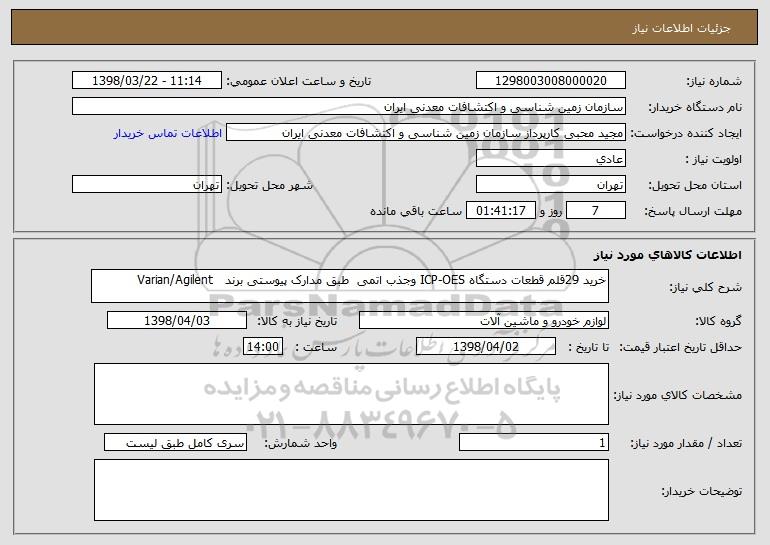This screenshot has width=770, height=545.
Task: Select the need number field 1298003008000020
Action: pos(550,81)
